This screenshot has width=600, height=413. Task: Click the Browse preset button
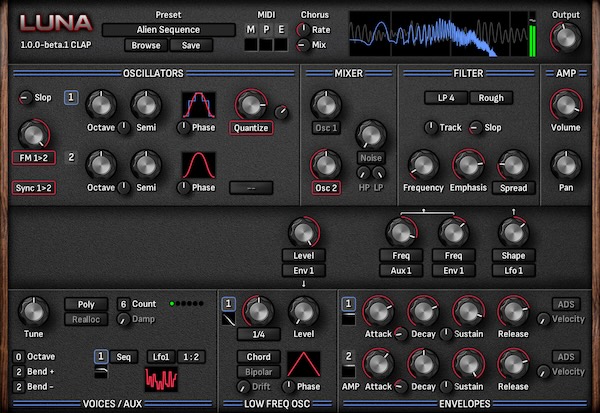click(146, 45)
